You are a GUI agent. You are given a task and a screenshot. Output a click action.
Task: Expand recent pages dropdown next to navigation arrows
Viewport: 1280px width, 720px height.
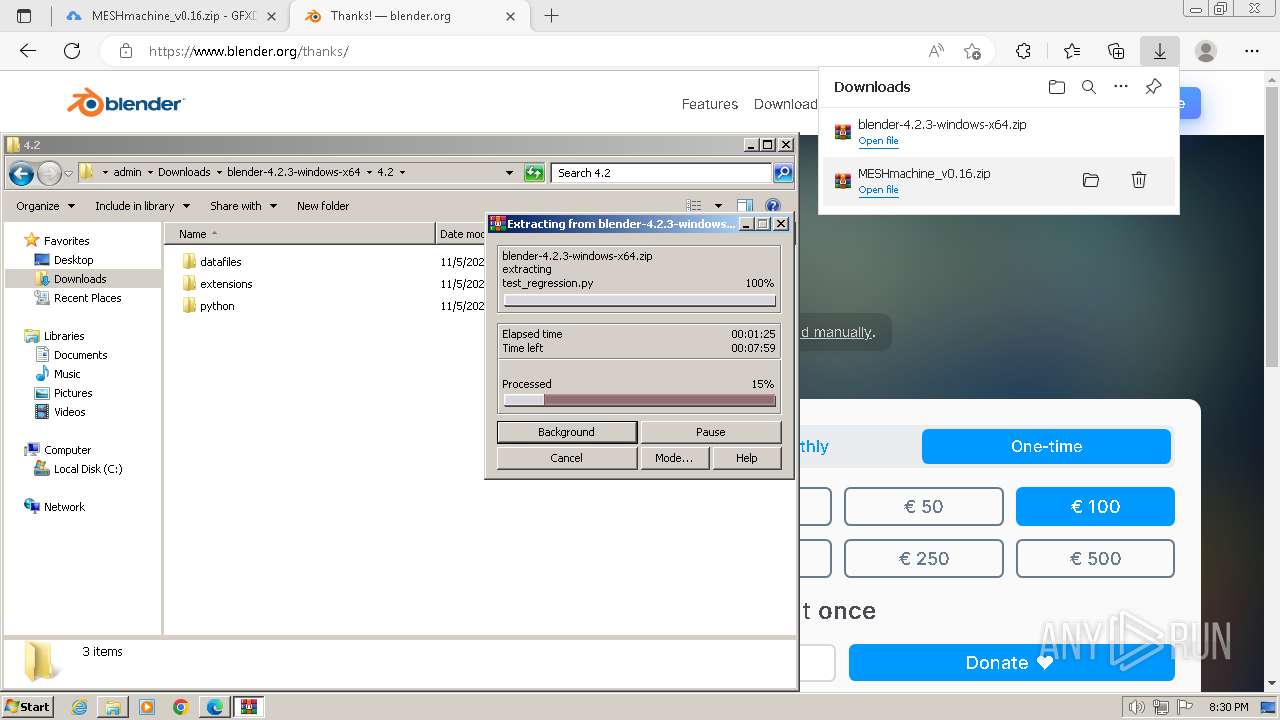[x=68, y=174]
